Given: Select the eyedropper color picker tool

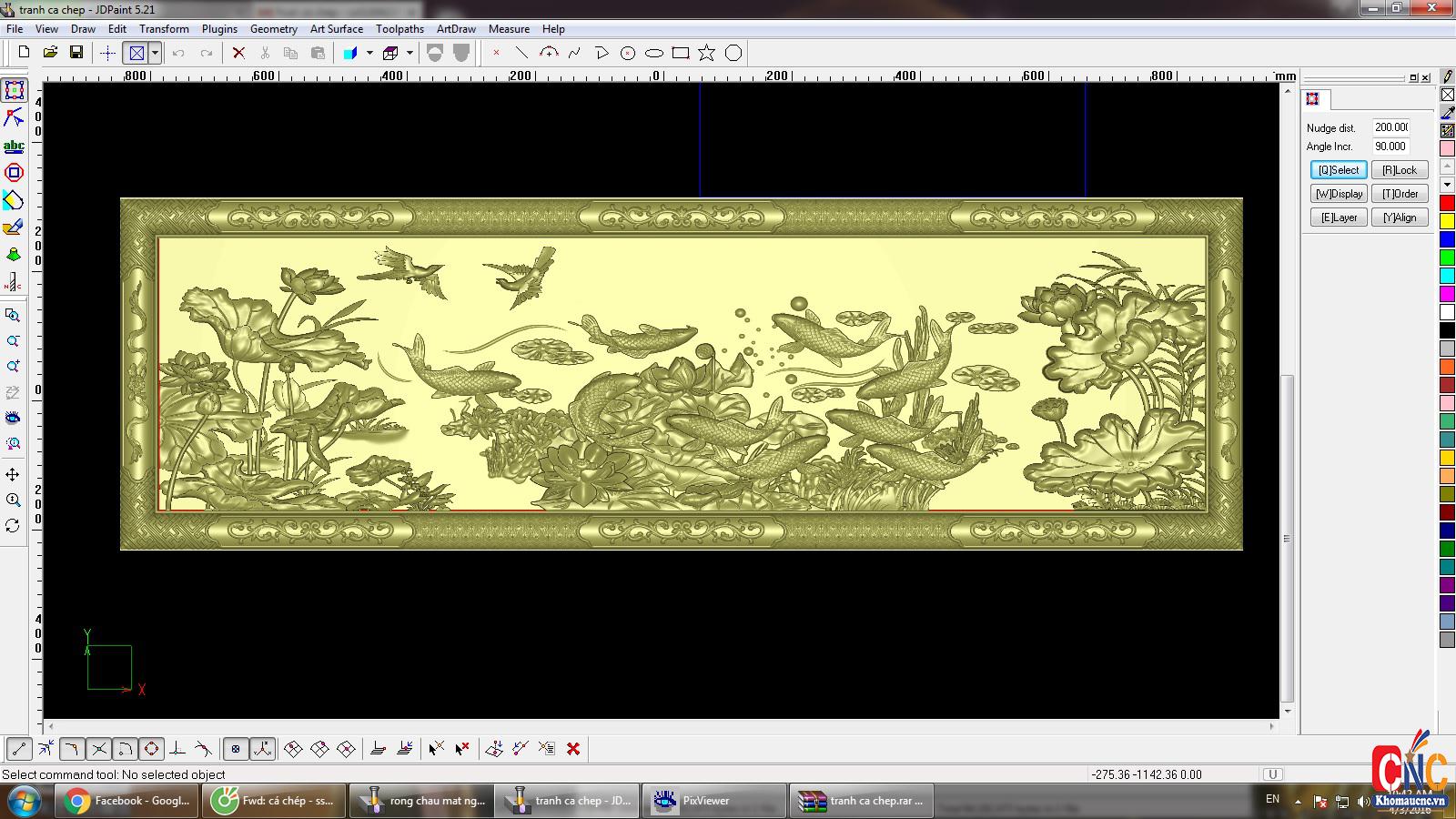Looking at the screenshot, I should [x=1447, y=113].
